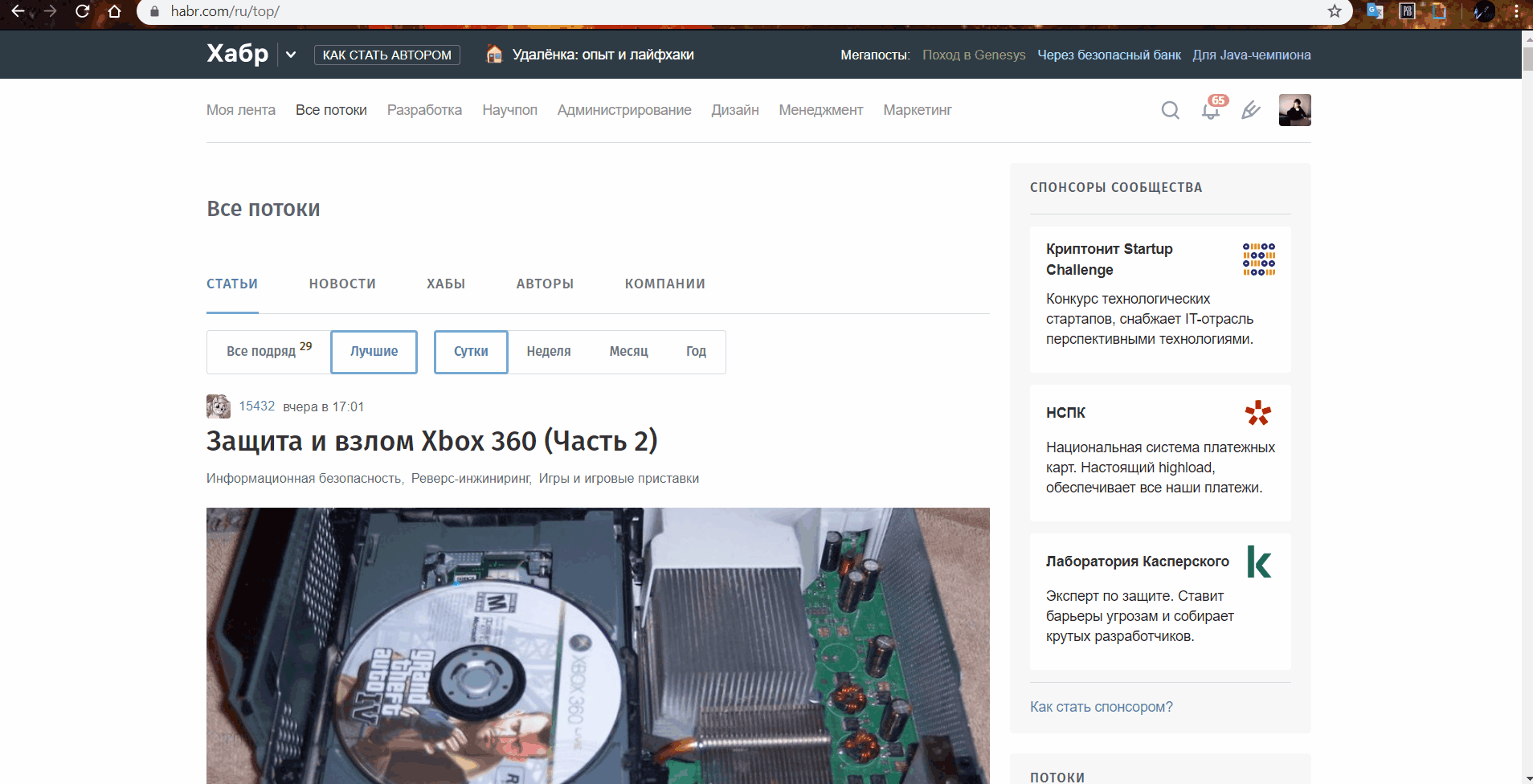Open article Защита и взлом Xbox 360
Screen dimensions: 1533x784
432,441
